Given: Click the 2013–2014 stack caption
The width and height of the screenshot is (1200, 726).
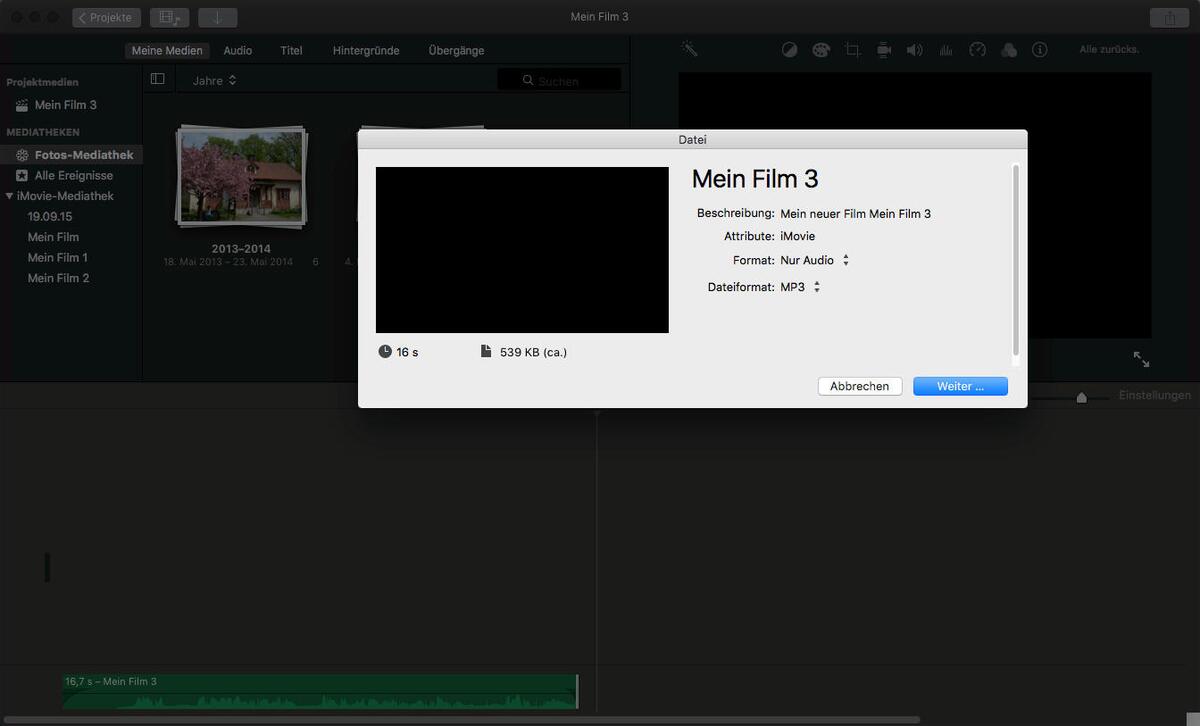Looking at the screenshot, I should click(x=241, y=249).
